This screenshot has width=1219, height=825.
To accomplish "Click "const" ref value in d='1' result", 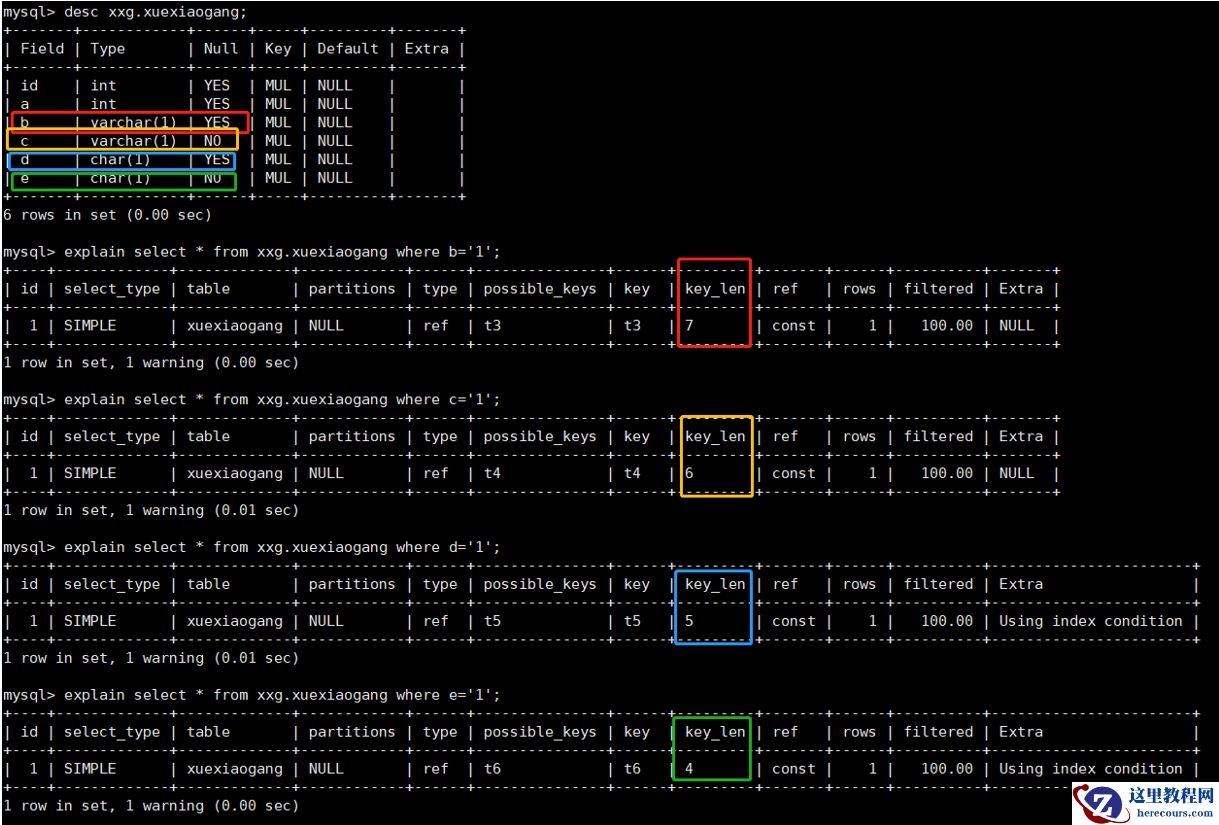I will tap(794, 622).
